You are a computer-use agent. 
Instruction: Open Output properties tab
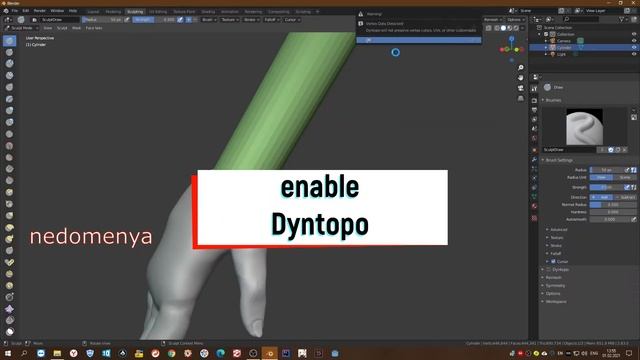[534, 110]
